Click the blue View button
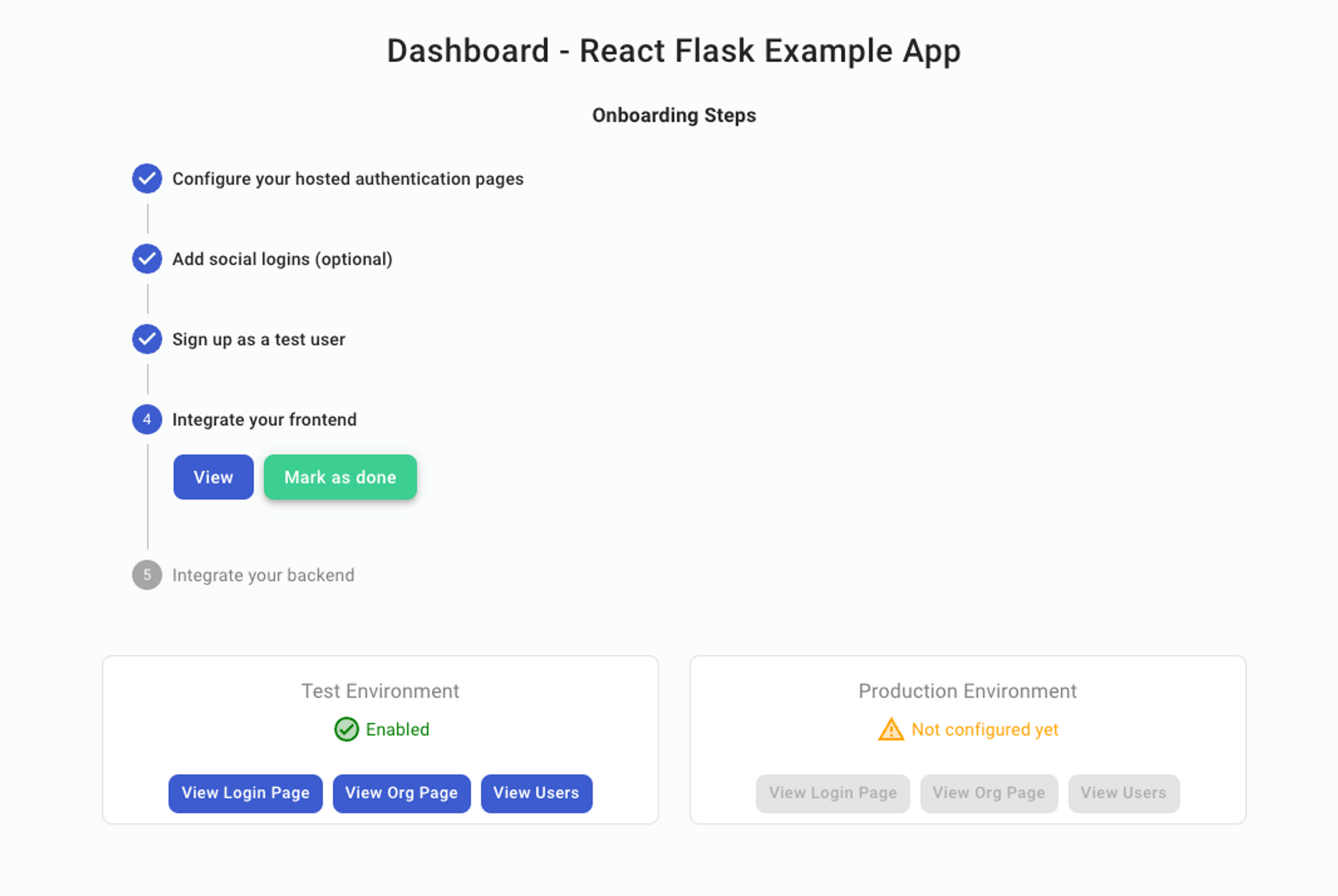The width and height of the screenshot is (1338, 896). (x=213, y=477)
